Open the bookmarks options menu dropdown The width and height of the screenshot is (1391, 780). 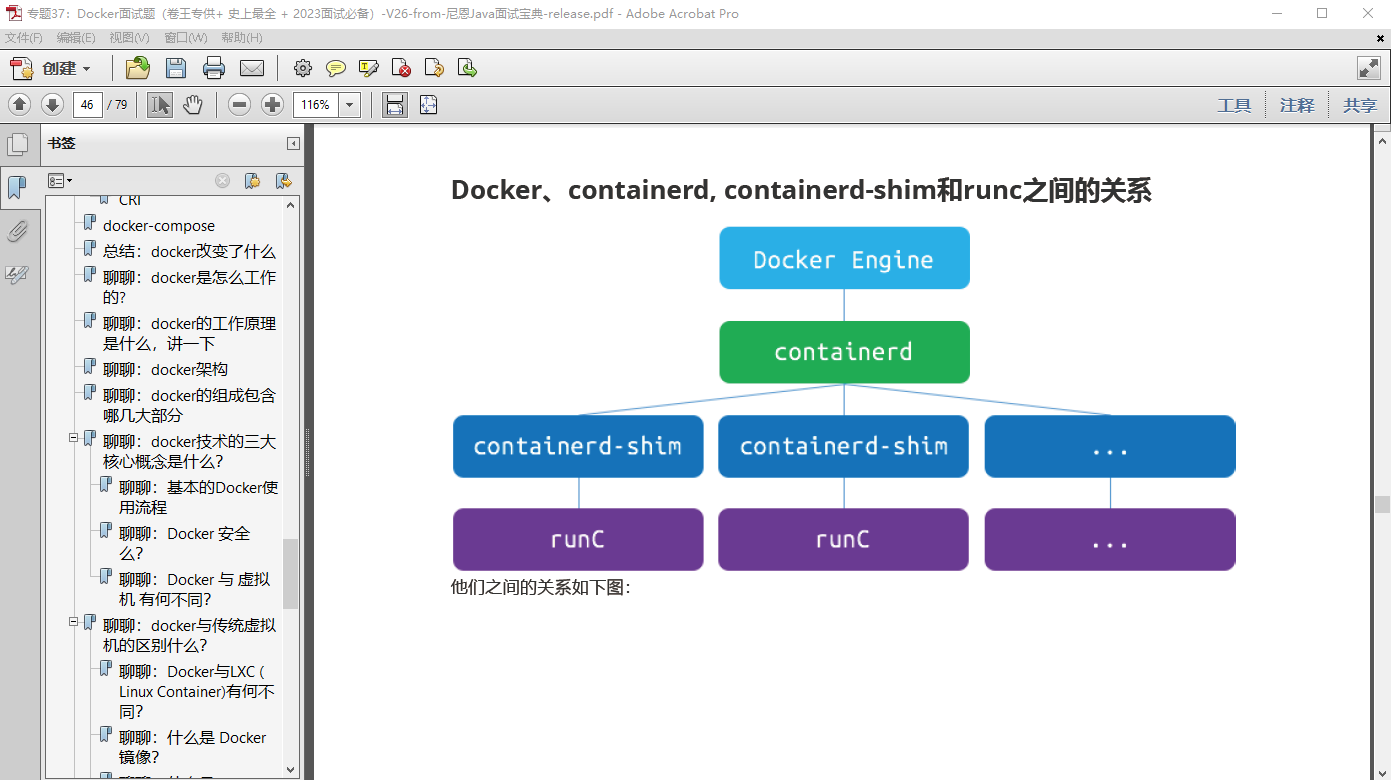pos(60,181)
